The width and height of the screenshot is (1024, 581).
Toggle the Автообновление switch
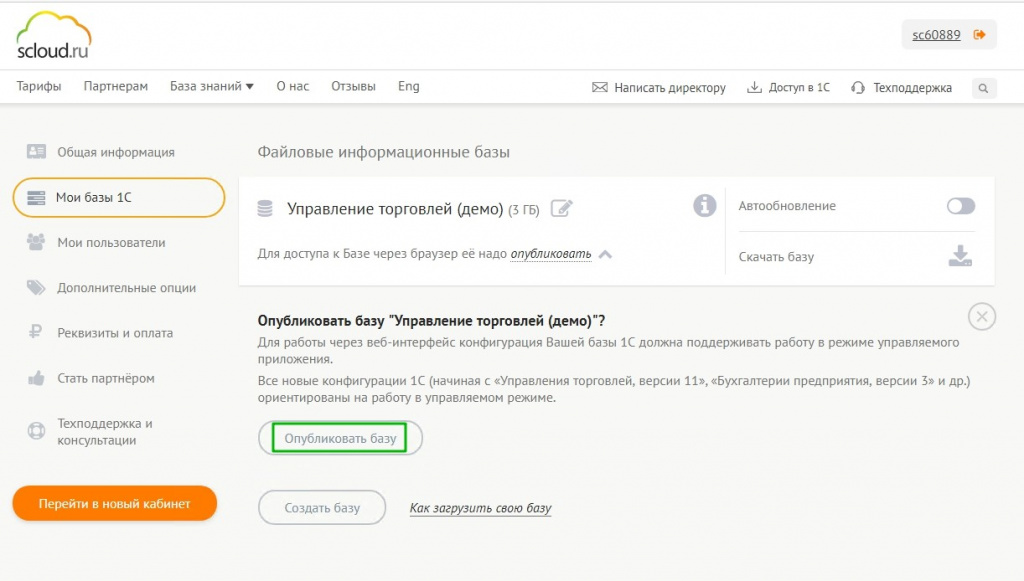point(961,206)
